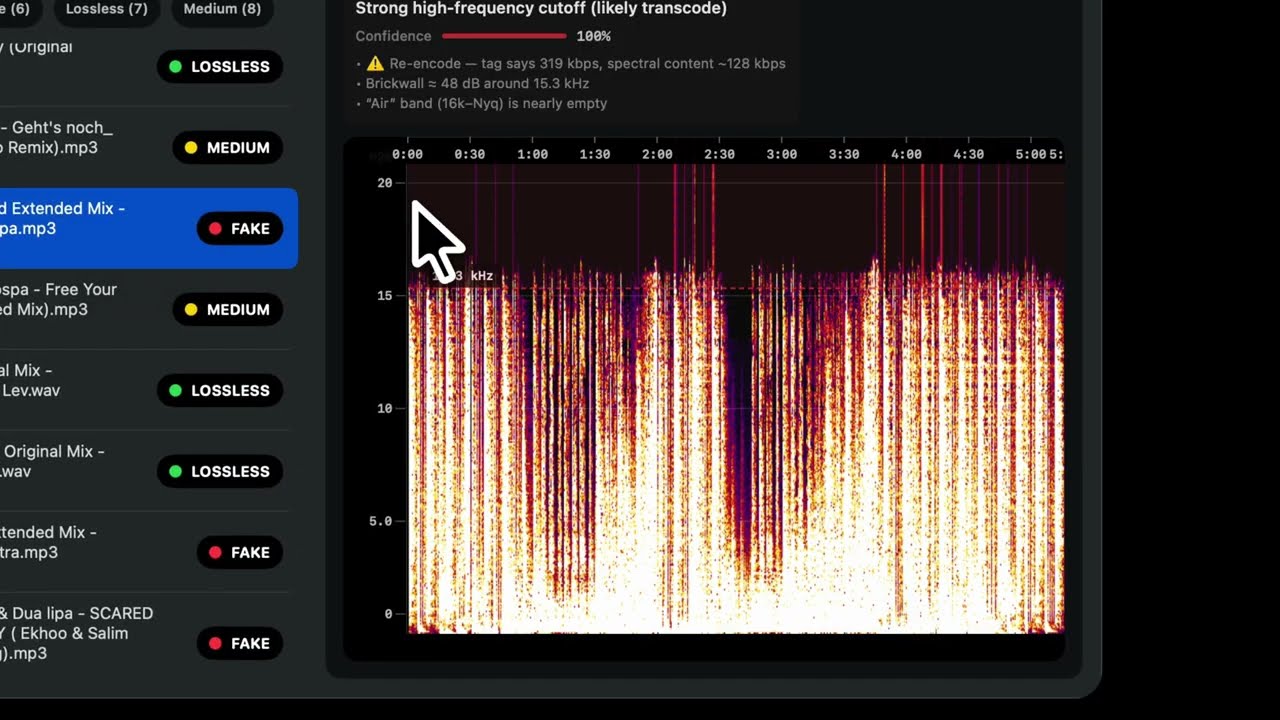Click the kHz cutoff label on the spectrogram
Viewport: 1280px width, 720px height.
468,276
